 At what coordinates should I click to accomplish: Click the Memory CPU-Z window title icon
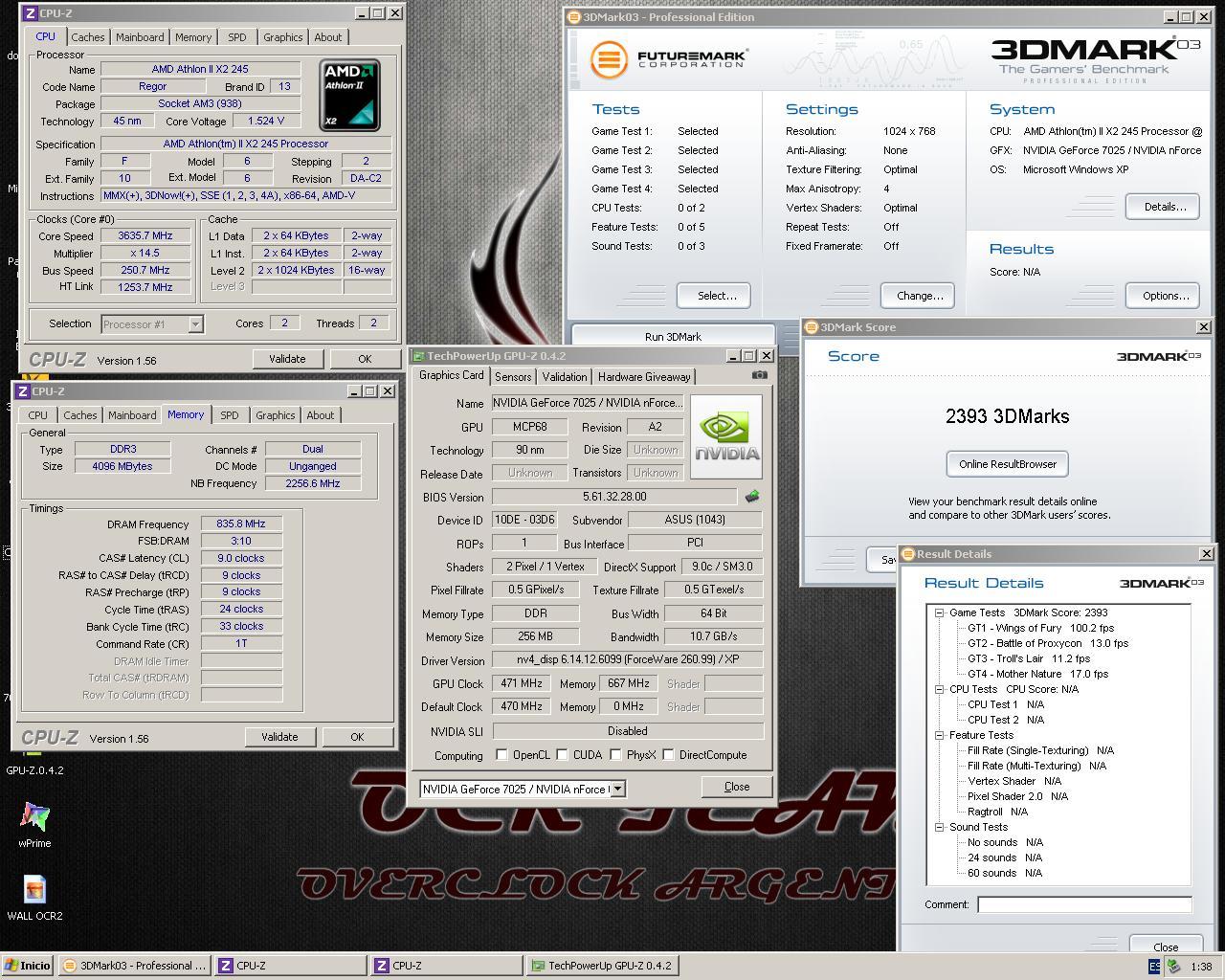(x=22, y=391)
